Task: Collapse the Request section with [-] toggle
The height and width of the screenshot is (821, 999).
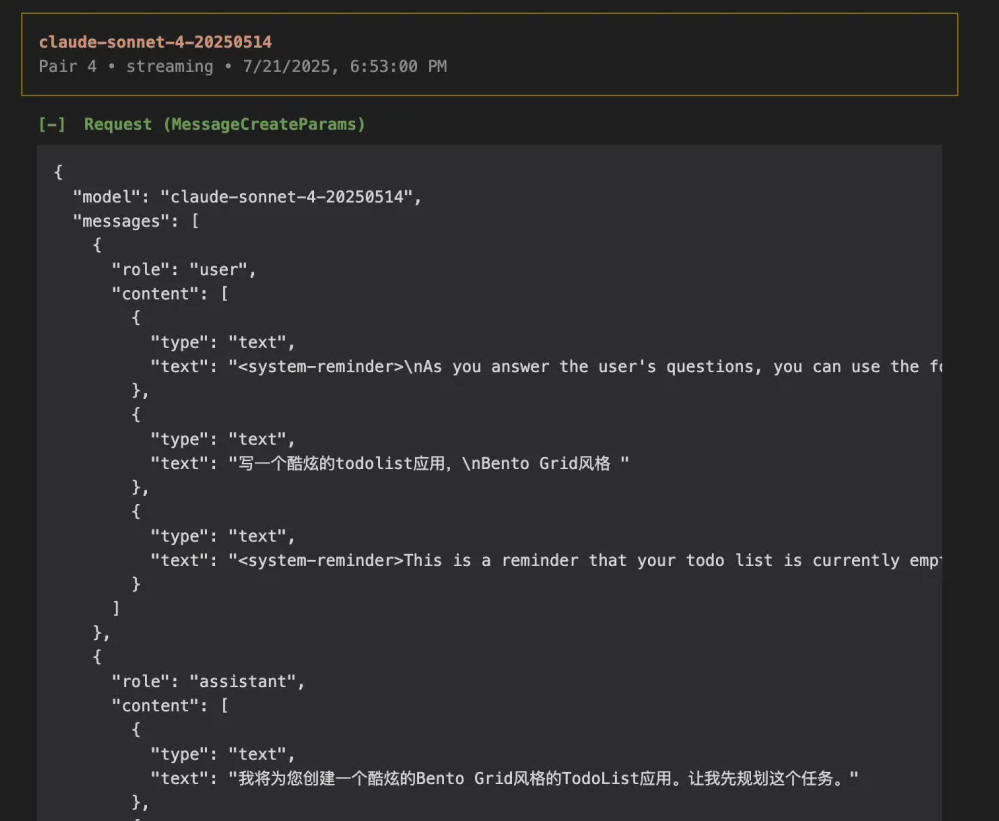Action: coord(52,124)
